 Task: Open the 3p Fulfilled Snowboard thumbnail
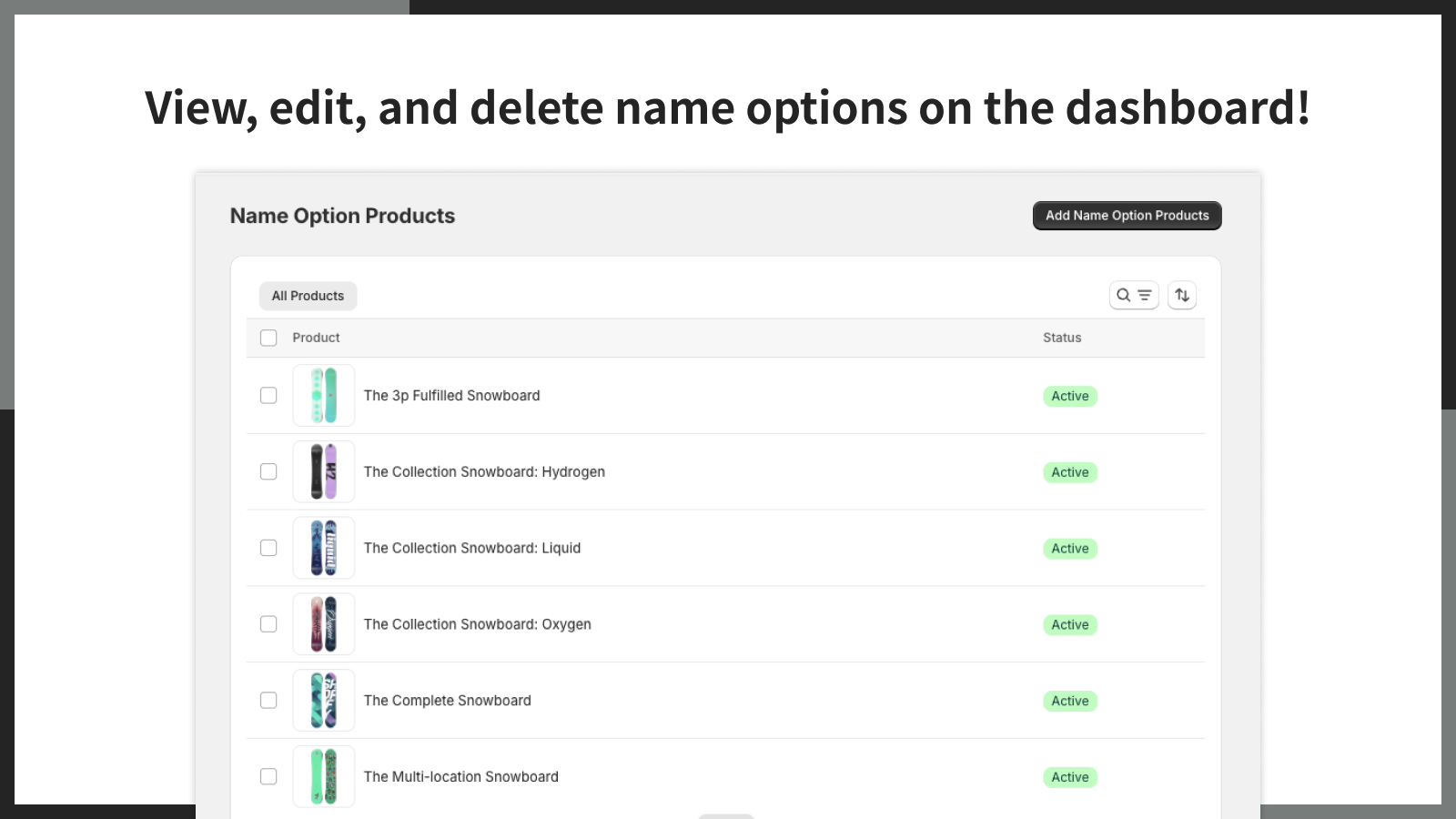323,396
